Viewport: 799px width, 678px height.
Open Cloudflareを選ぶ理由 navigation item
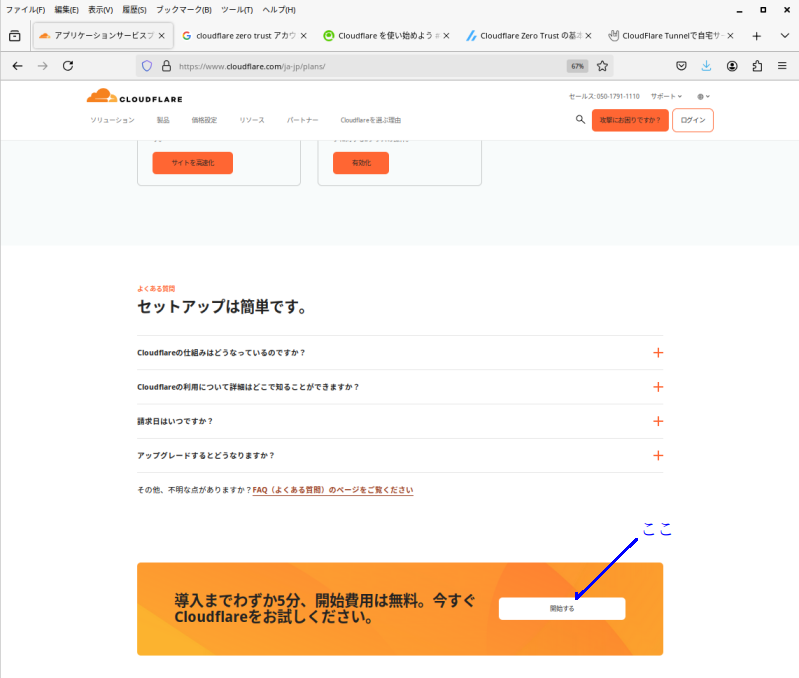[x=370, y=120]
